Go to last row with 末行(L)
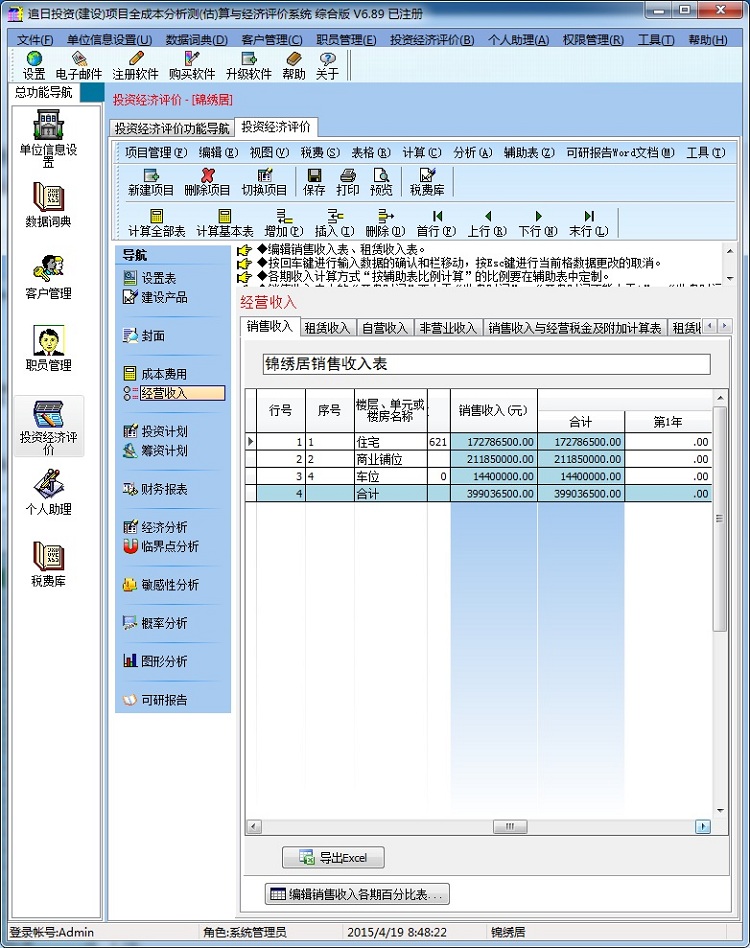This screenshot has width=750, height=948. [589, 223]
